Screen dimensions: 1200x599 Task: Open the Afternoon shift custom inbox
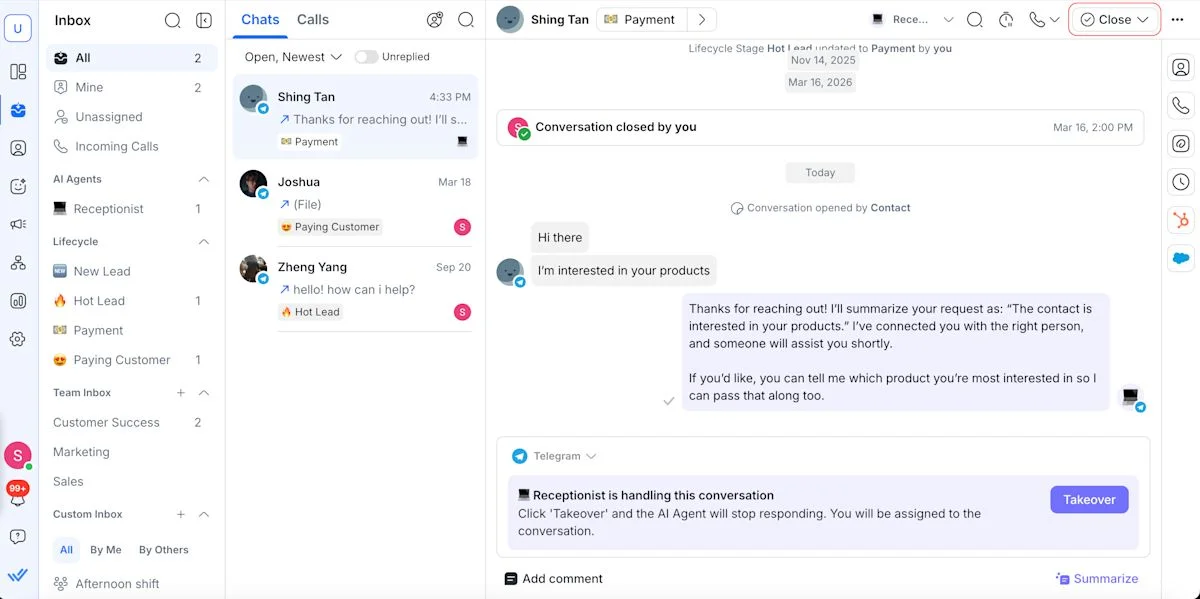click(x=130, y=584)
